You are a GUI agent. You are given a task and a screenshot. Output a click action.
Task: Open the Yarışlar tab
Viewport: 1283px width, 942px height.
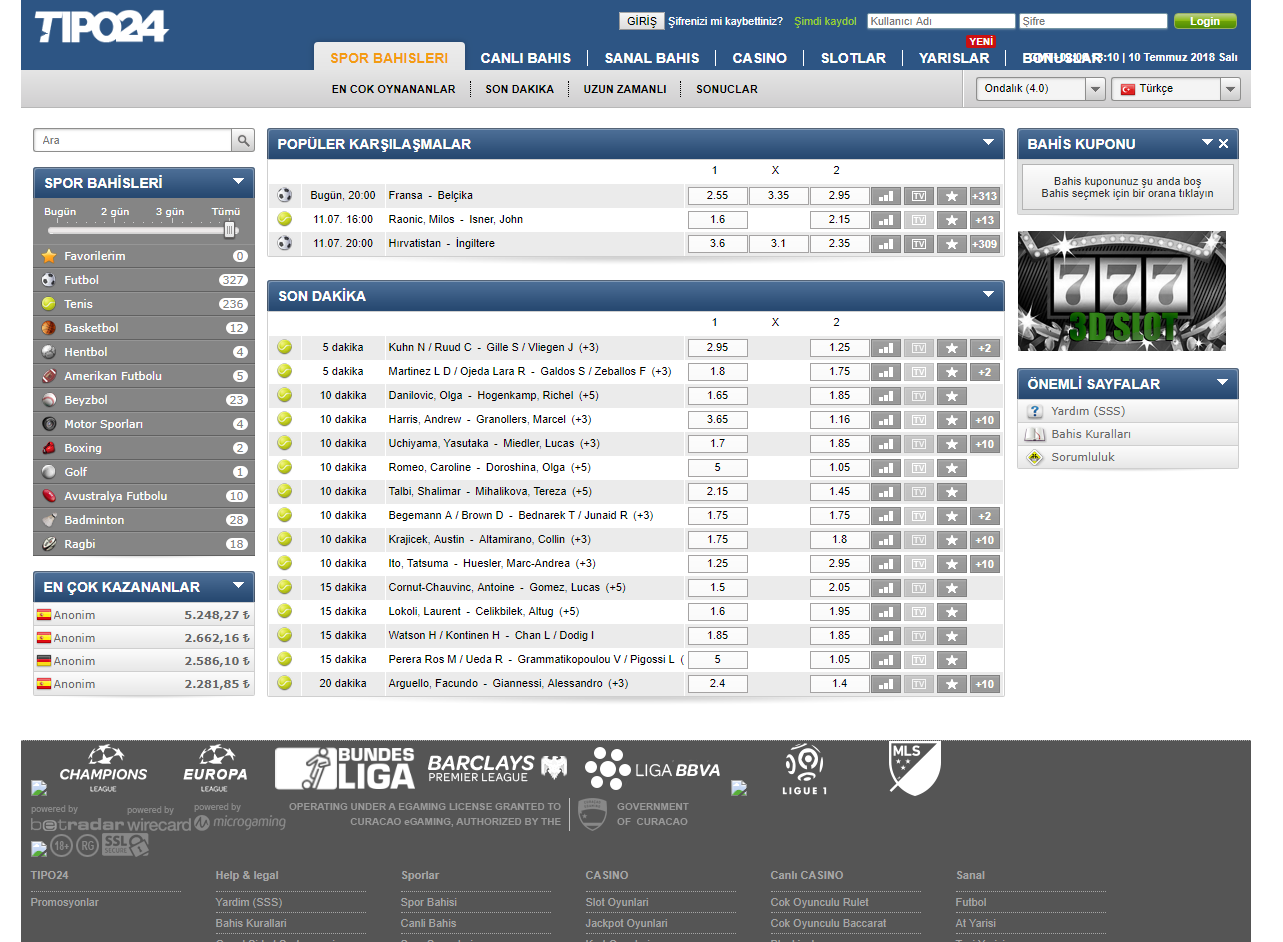tap(954, 58)
